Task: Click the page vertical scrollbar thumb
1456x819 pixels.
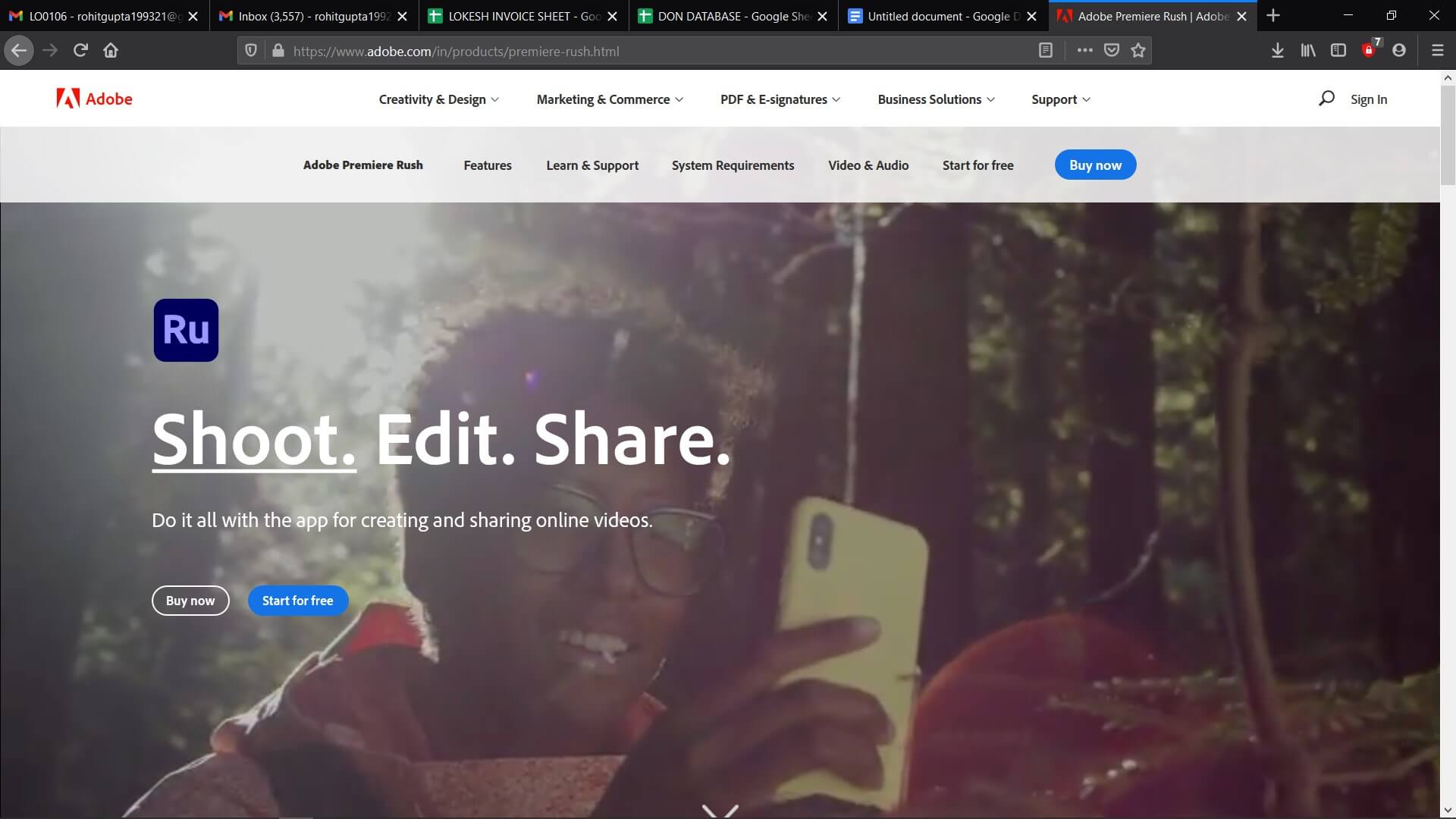Action: [1448, 136]
